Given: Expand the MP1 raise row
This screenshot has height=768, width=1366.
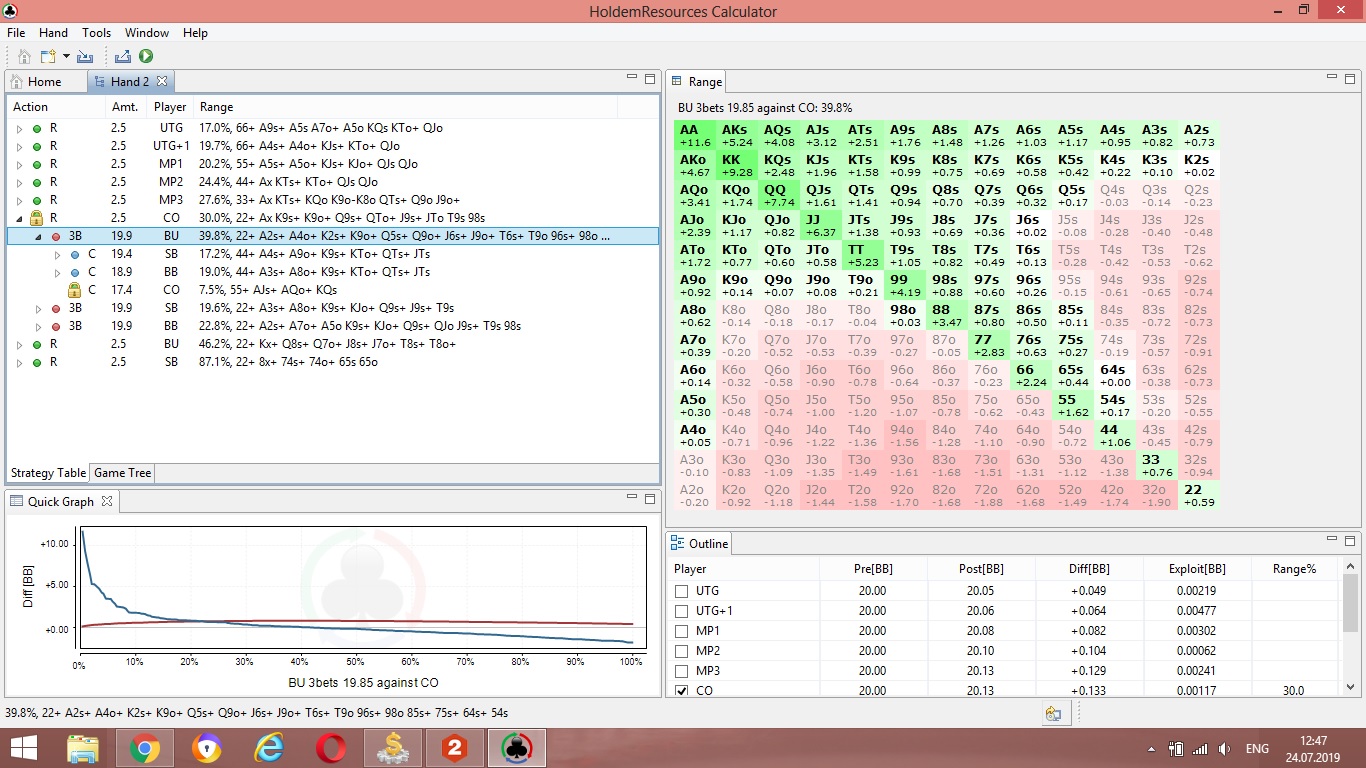Looking at the screenshot, I should click(19, 165).
